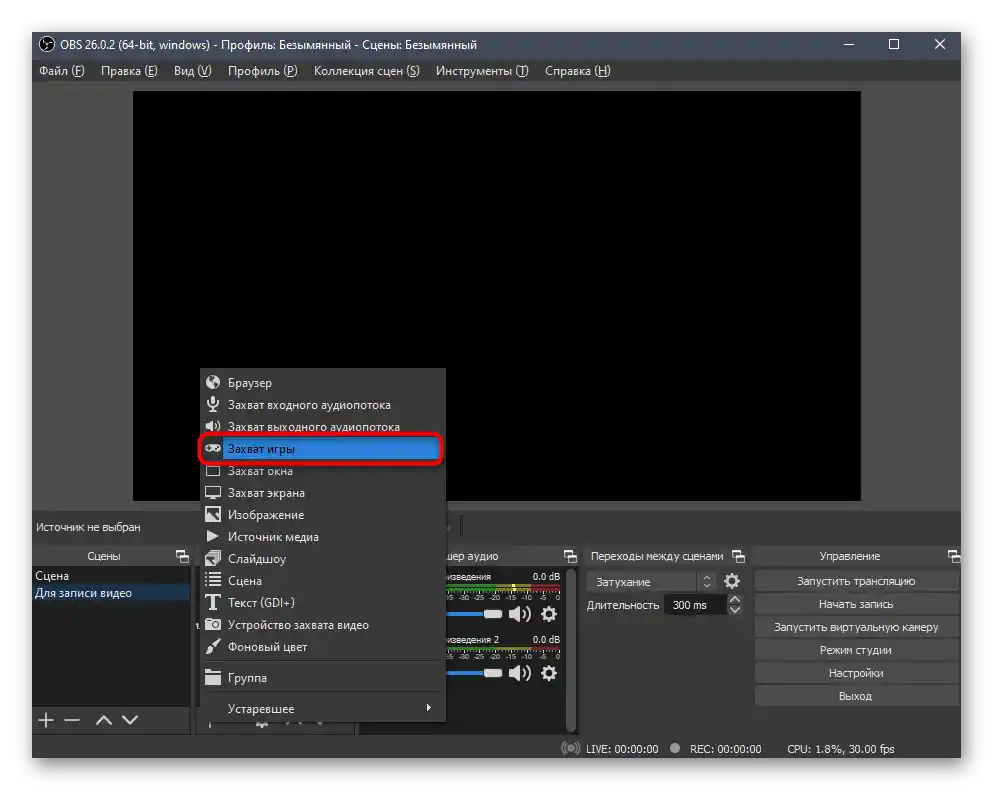Mute the first audio channel
The image size is (993, 790).
(x=520, y=614)
